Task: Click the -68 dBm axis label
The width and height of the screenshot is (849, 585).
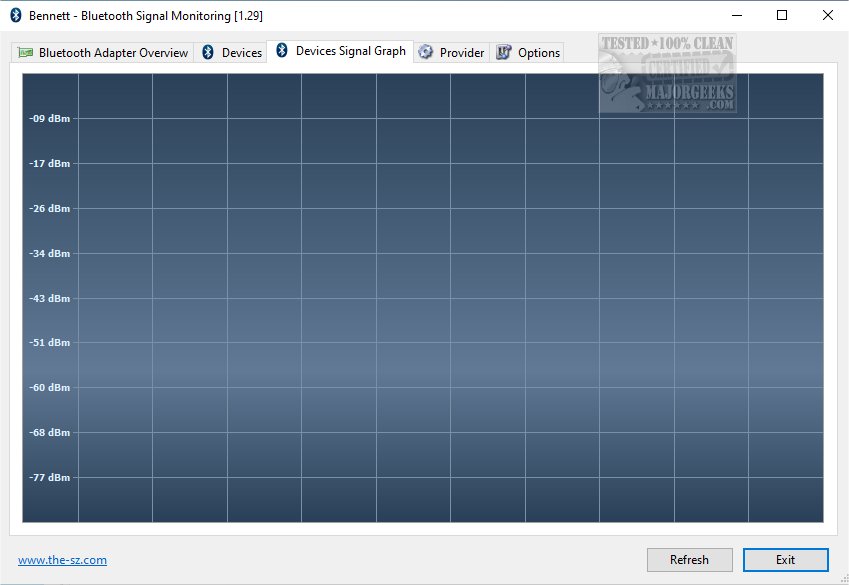Action: point(50,432)
